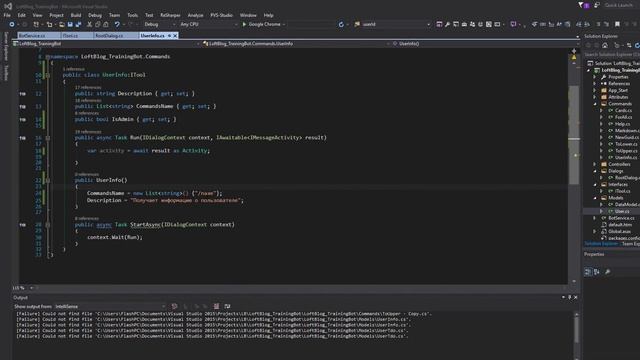640x360 pixels.
Task: Click Alphabetical sort icon in Properties panel
Action: (x=597, y=272)
